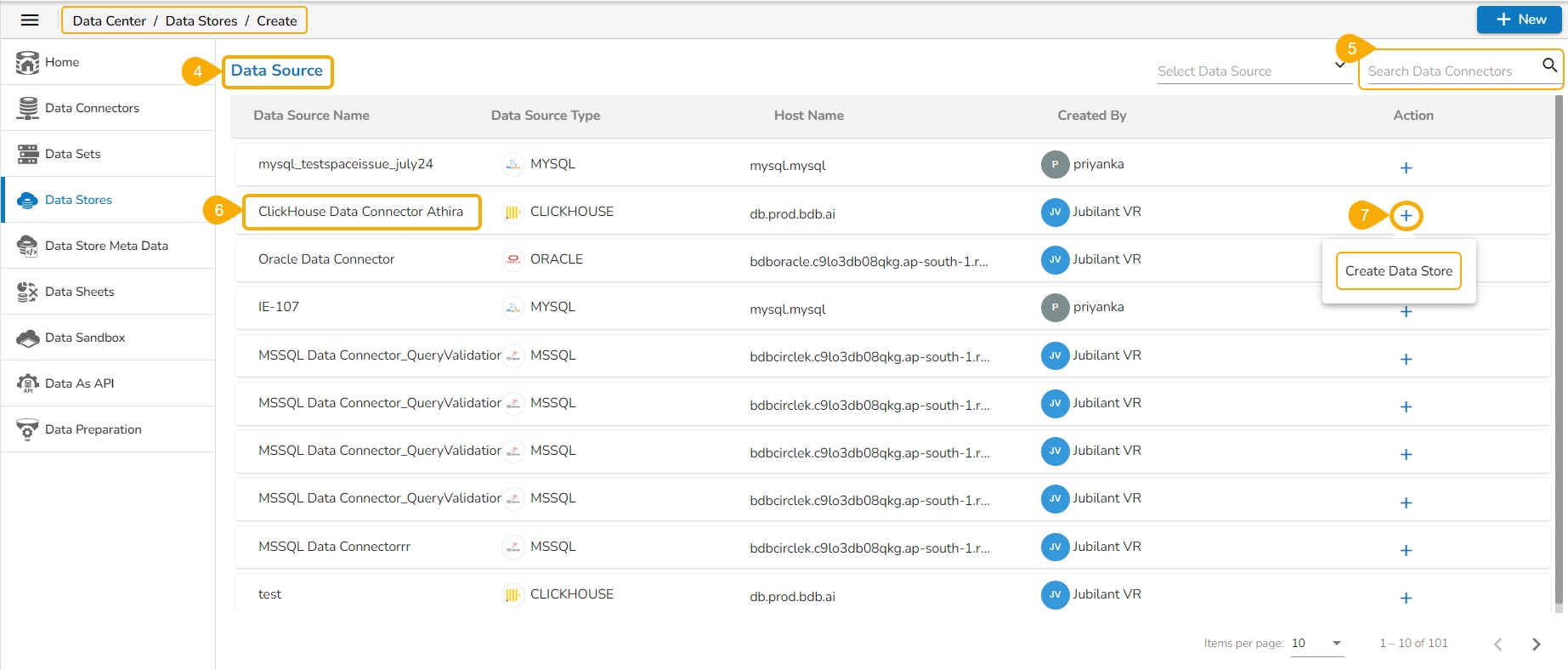Click the search magnifier icon
Image resolution: width=1568 pixels, height=670 pixels.
click(x=1549, y=65)
